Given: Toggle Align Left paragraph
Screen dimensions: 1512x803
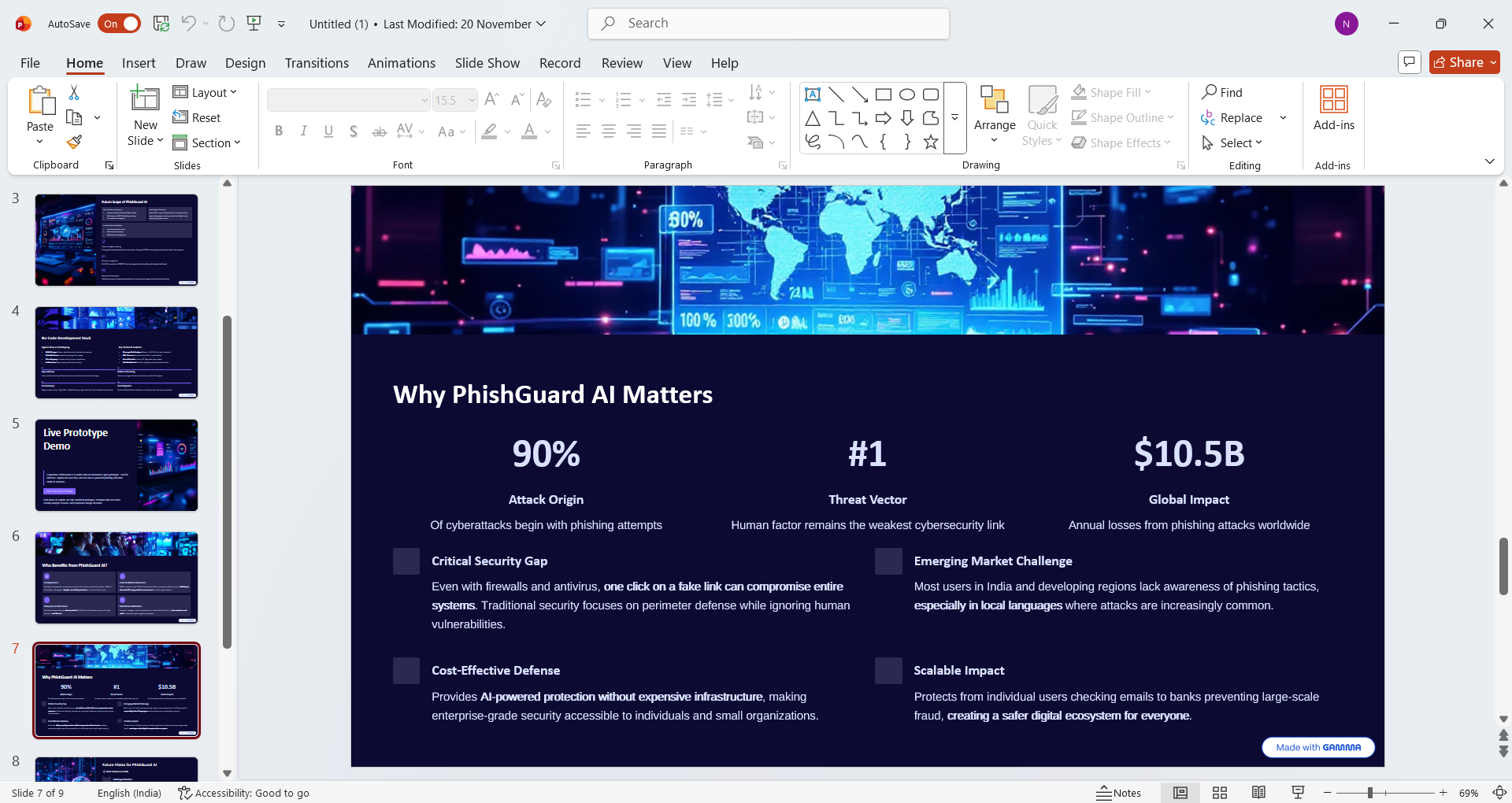Looking at the screenshot, I should tap(584, 131).
